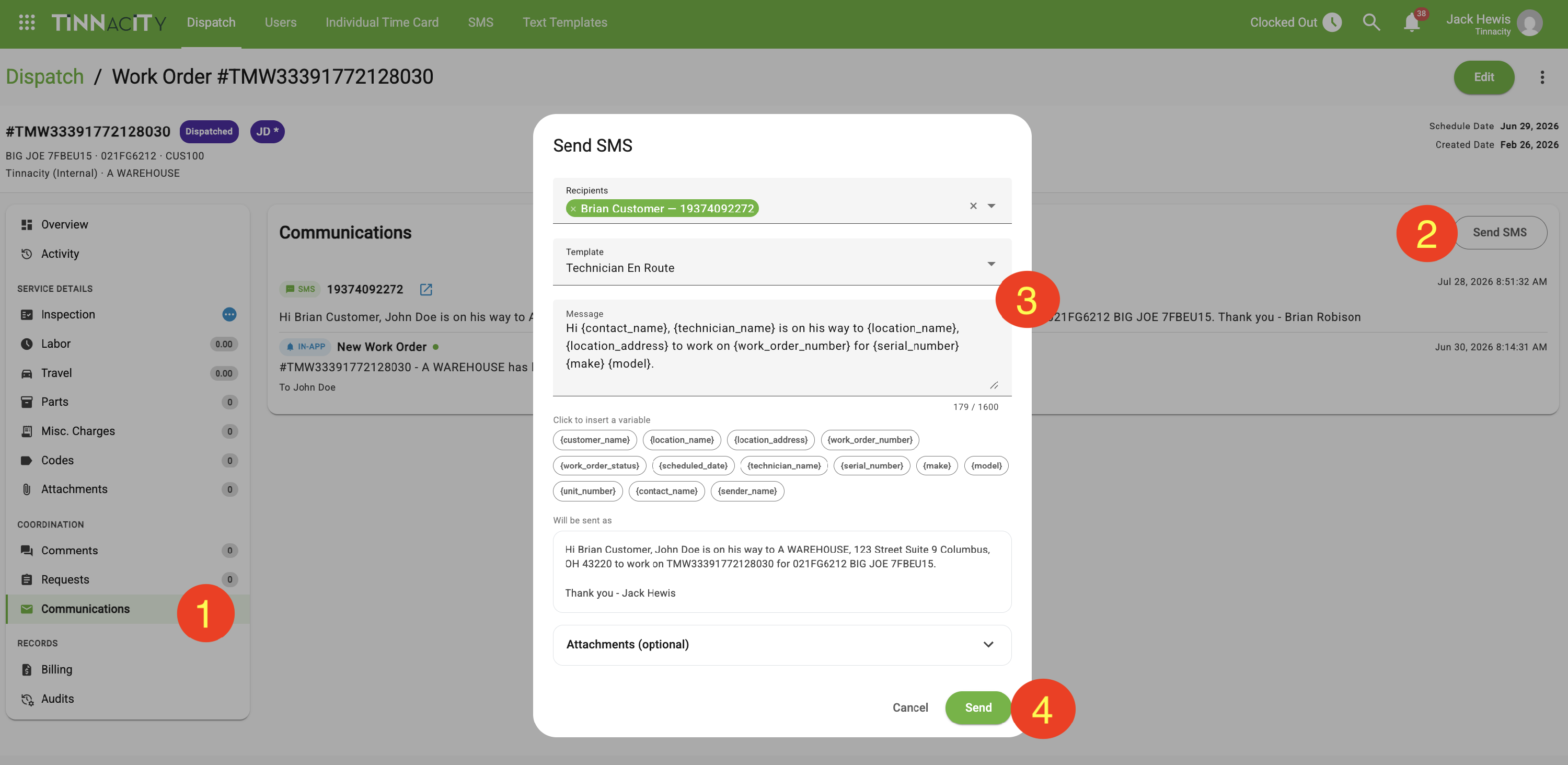Open Parts in sidebar
The height and width of the screenshot is (765, 1568).
pyautogui.click(x=127, y=402)
